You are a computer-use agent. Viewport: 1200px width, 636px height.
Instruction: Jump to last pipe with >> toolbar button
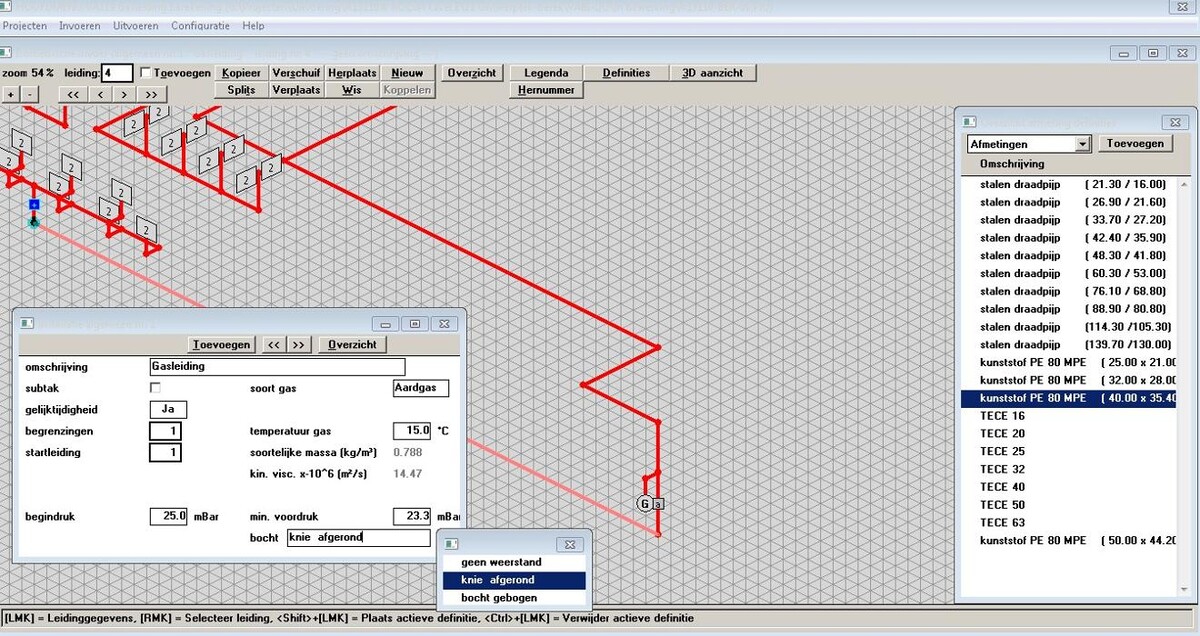pos(152,94)
